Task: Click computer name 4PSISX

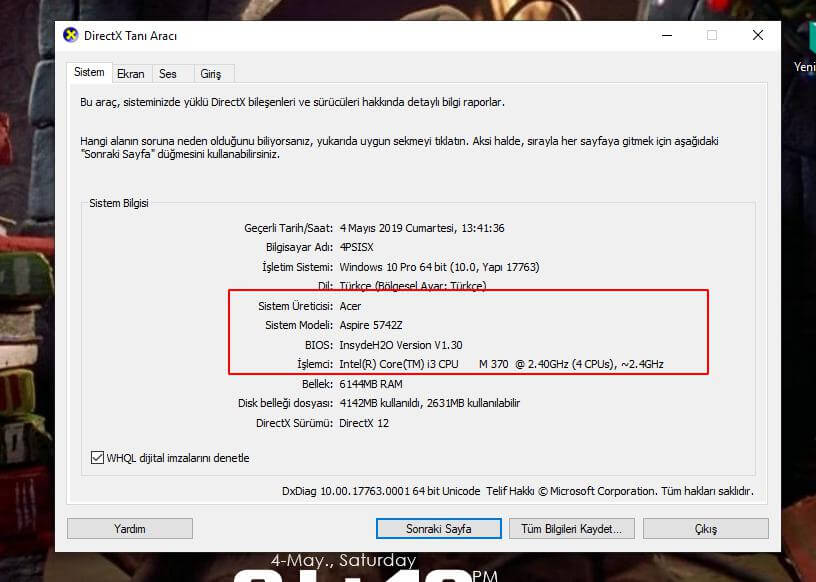Action: (356, 247)
